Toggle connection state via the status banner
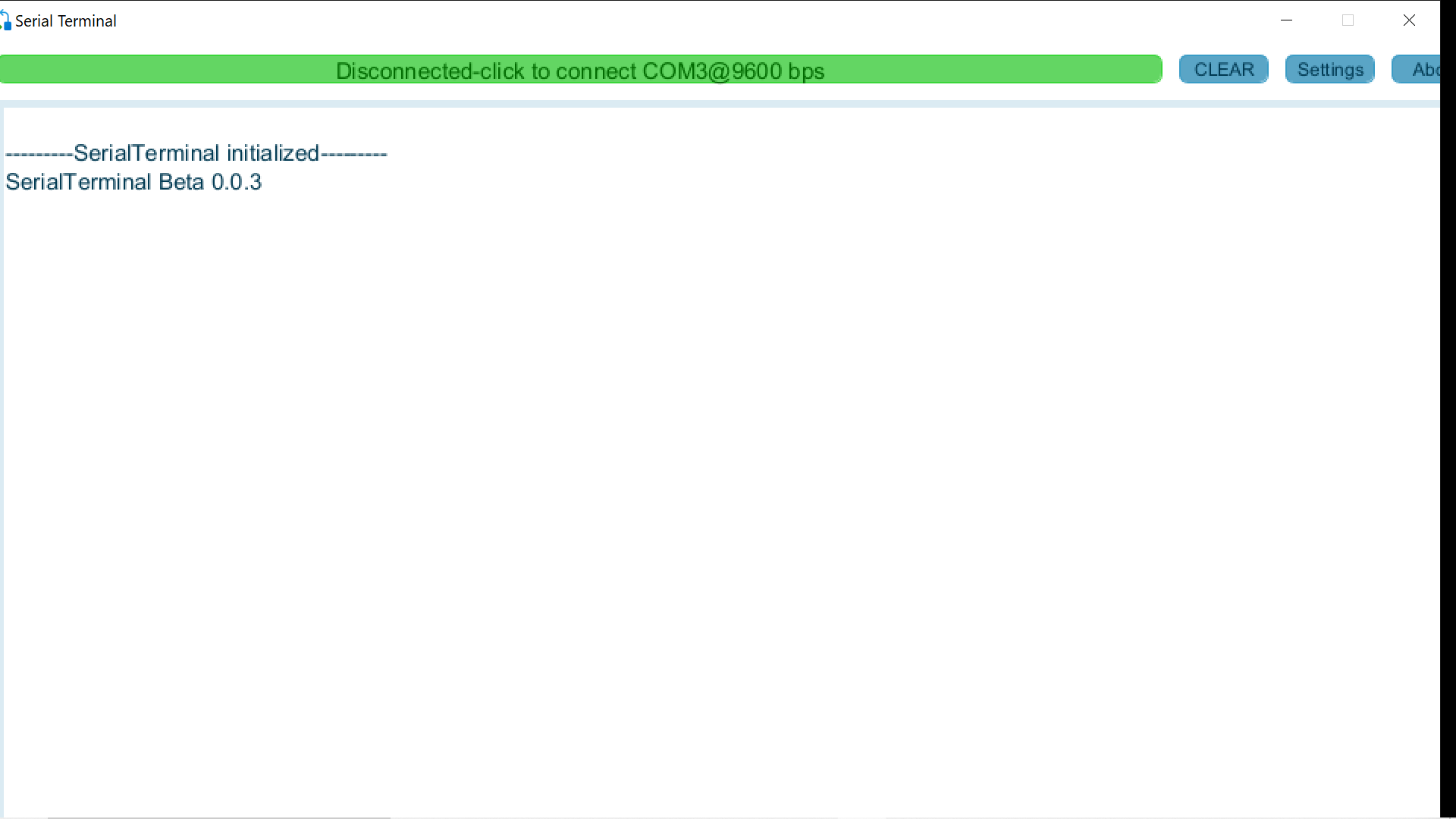This screenshot has width=1456, height=819. coord(580,69)
